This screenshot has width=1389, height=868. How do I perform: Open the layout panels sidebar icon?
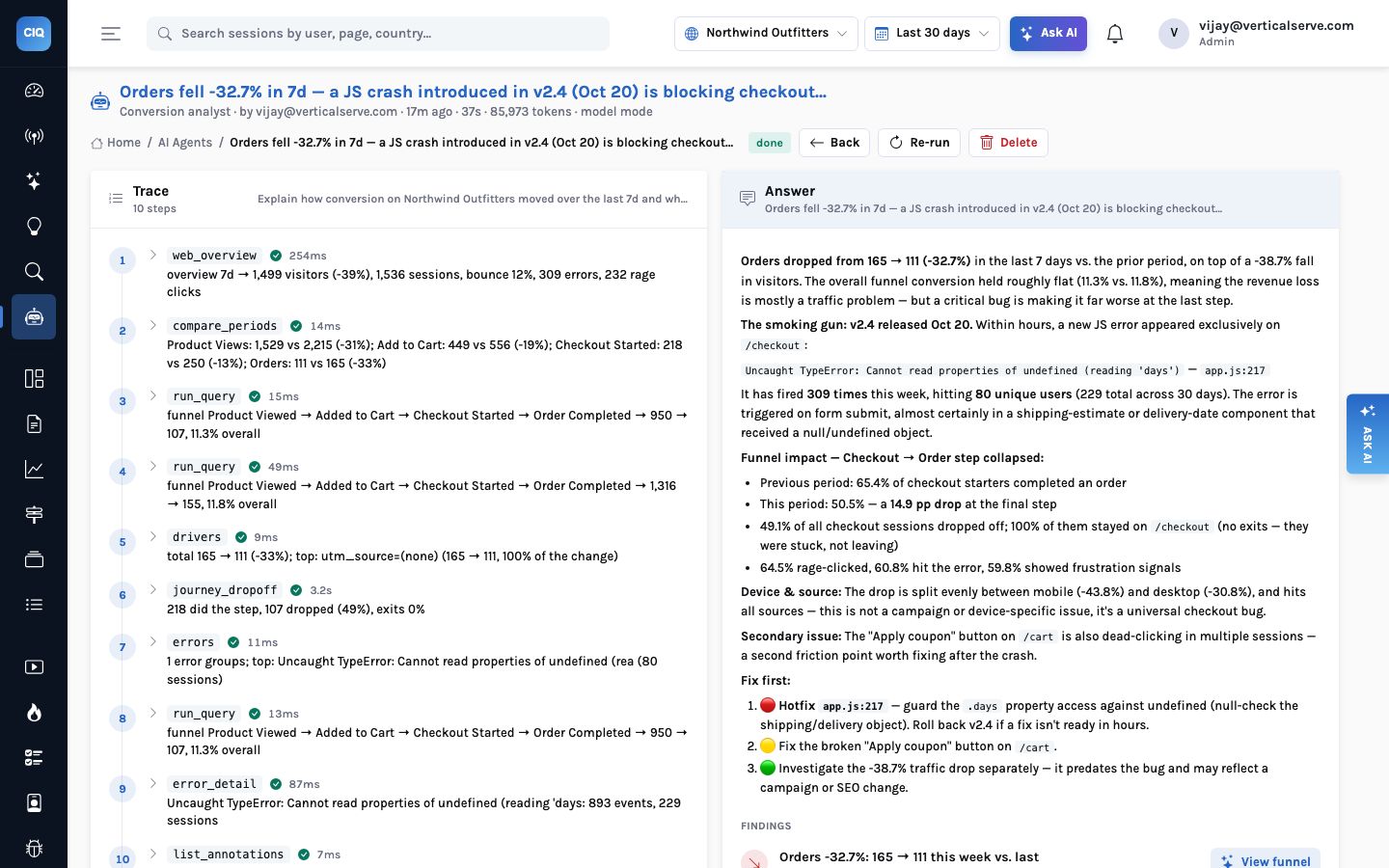pos(34,378)
